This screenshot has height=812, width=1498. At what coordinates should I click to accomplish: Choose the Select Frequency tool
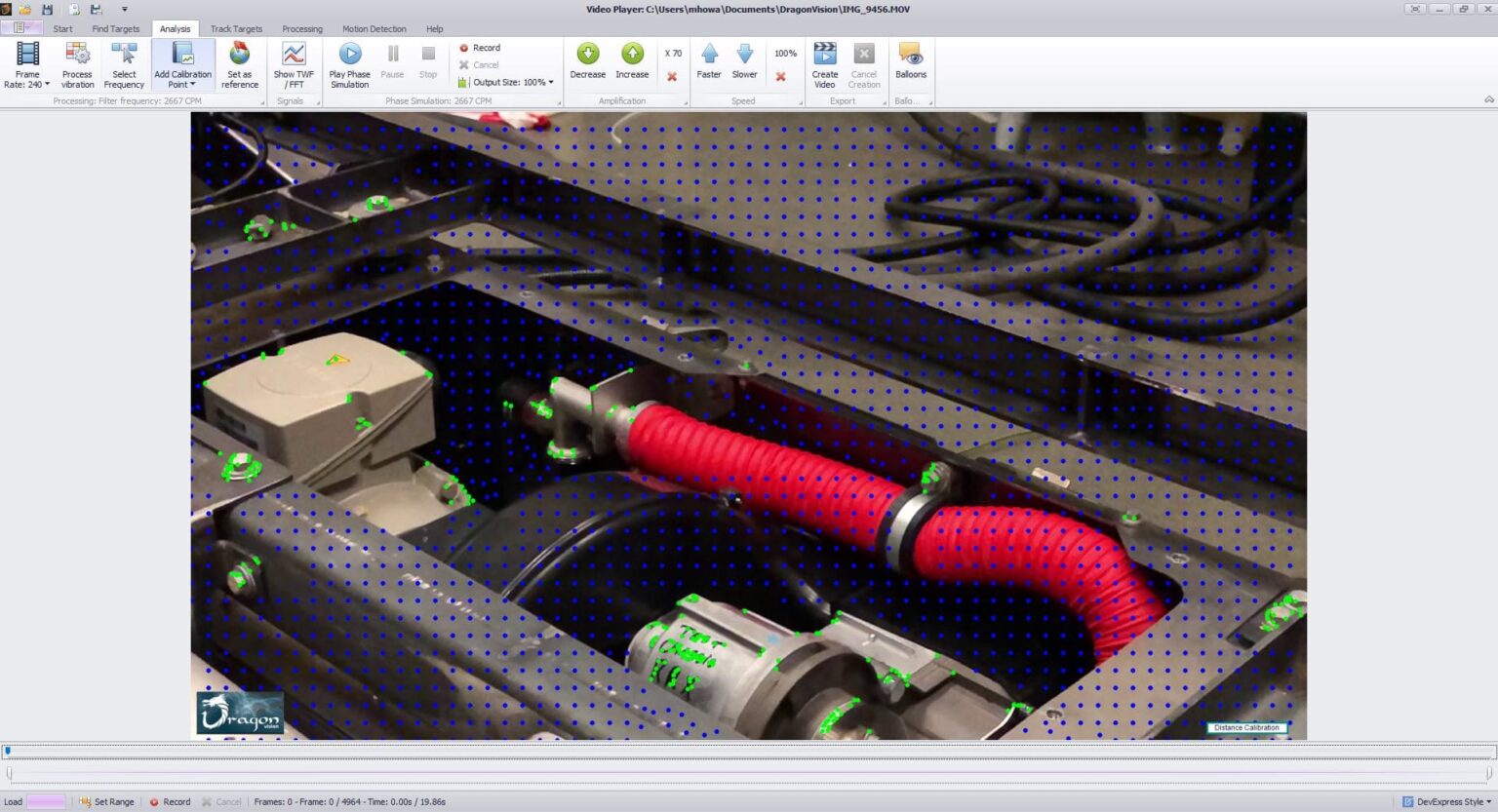point(124,65)
